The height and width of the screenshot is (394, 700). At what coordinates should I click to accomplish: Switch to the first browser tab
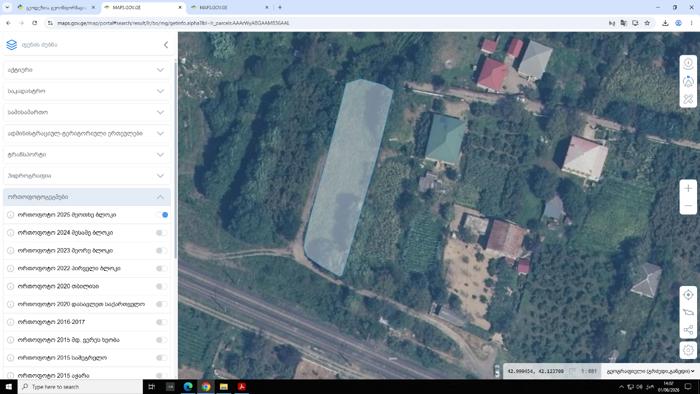click(x=56, y=8)
